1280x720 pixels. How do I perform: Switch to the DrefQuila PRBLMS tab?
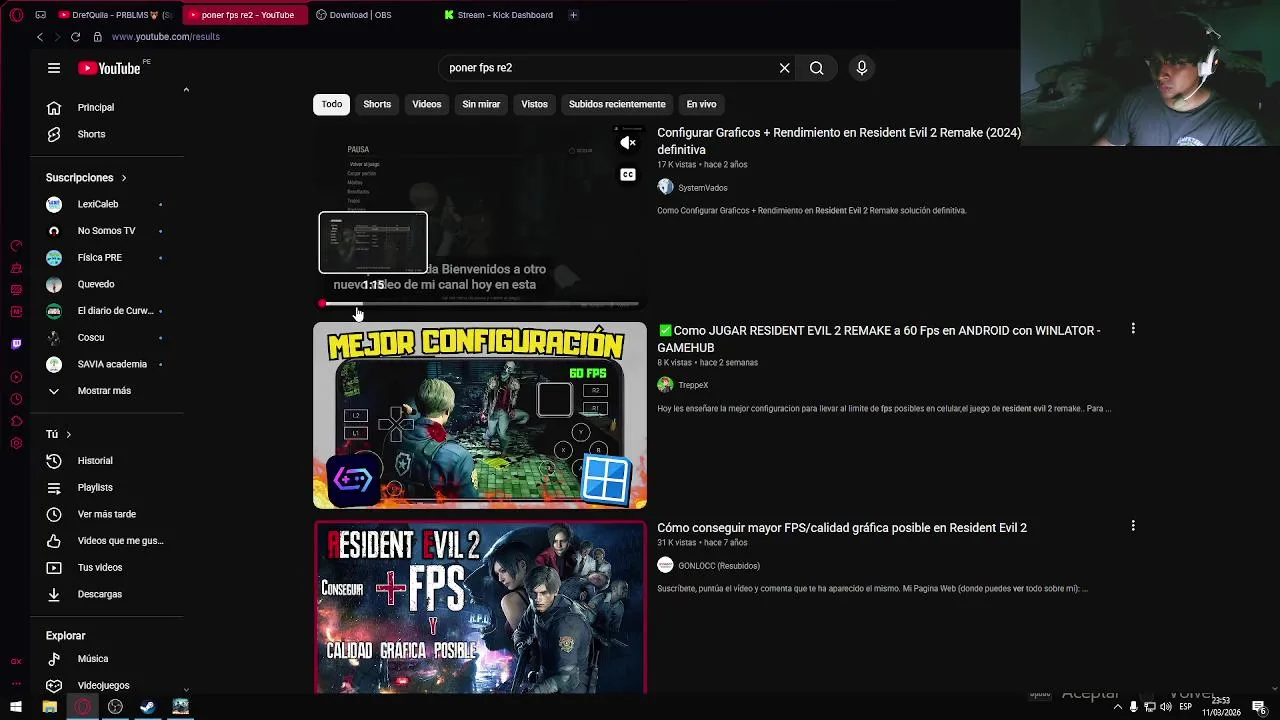[x=116, y=15]
